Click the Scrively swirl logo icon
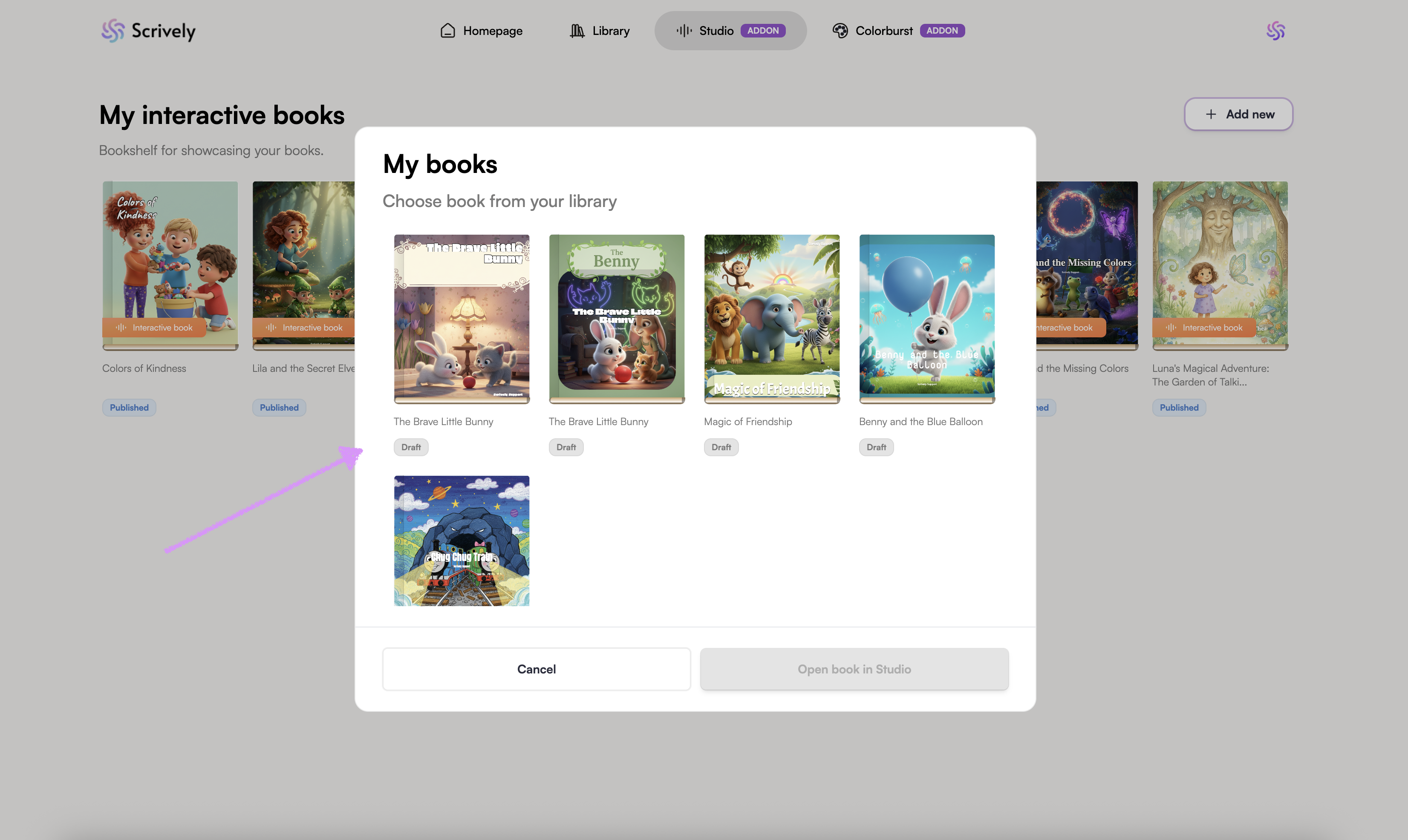The image size is (1408, 840). point(113,31)
